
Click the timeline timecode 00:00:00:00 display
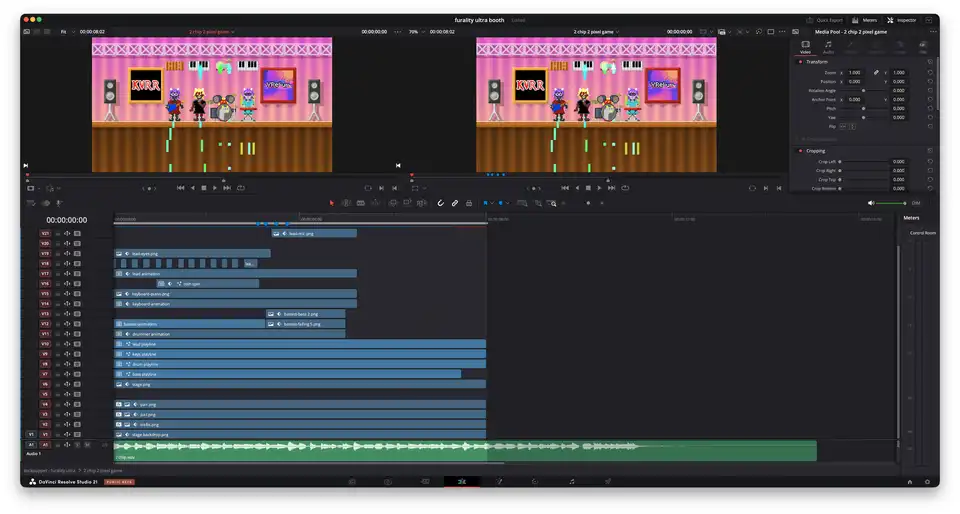67,220
